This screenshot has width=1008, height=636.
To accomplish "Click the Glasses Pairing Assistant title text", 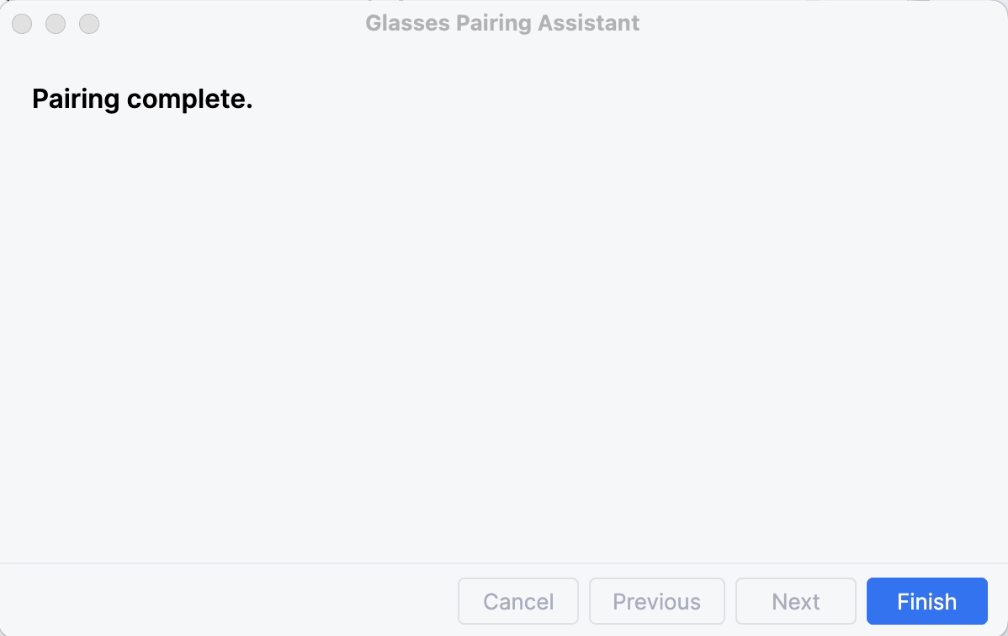I will [502, 22].
